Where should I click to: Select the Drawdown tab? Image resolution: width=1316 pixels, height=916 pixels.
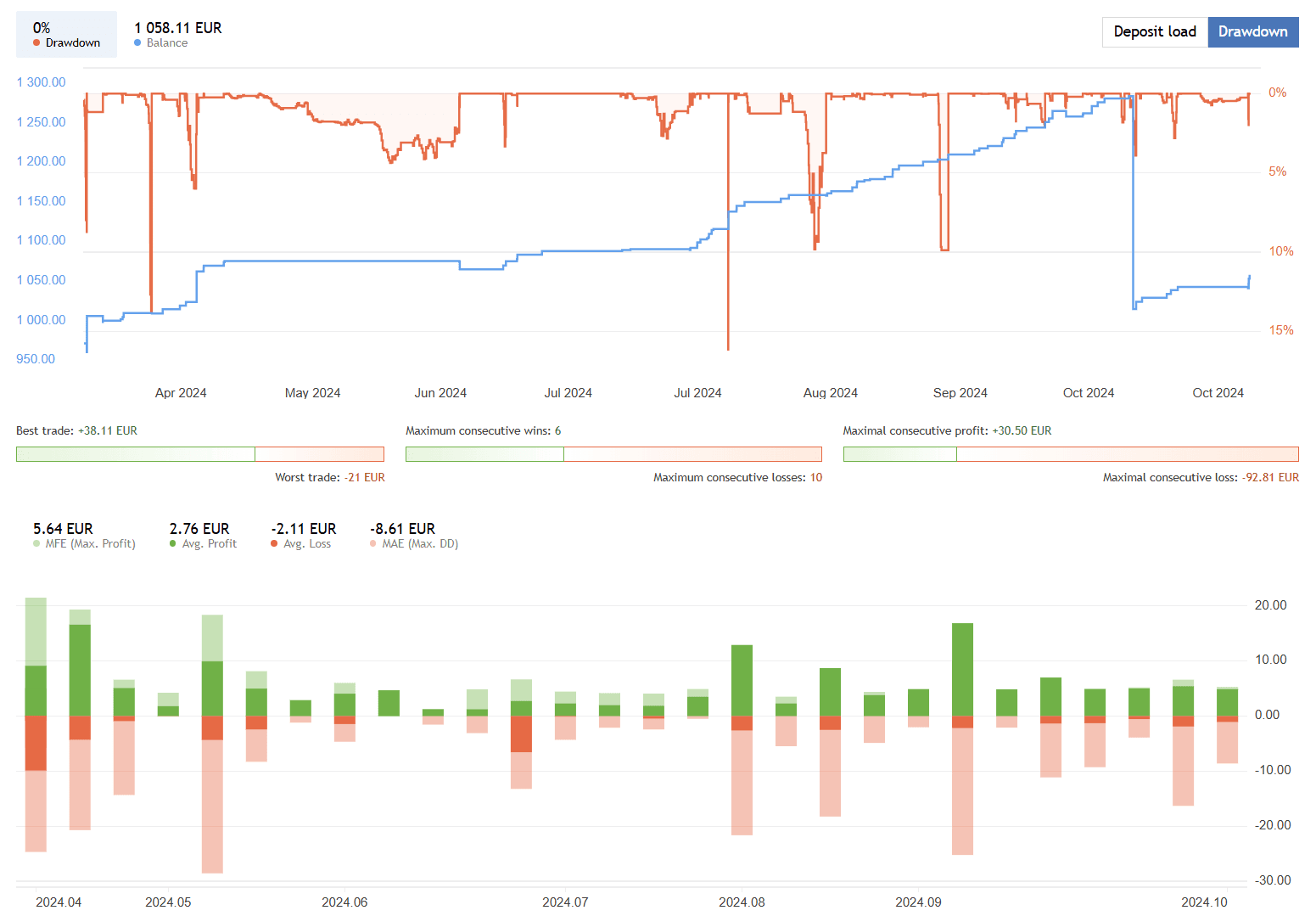tap(1253, 31)
